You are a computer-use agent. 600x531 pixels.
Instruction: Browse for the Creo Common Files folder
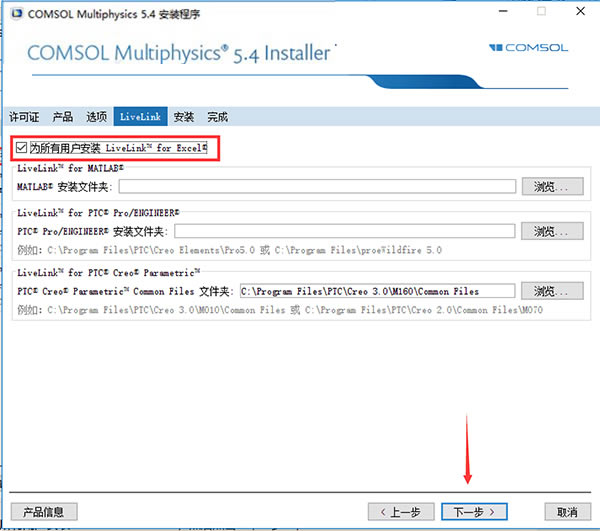(552, 291)
